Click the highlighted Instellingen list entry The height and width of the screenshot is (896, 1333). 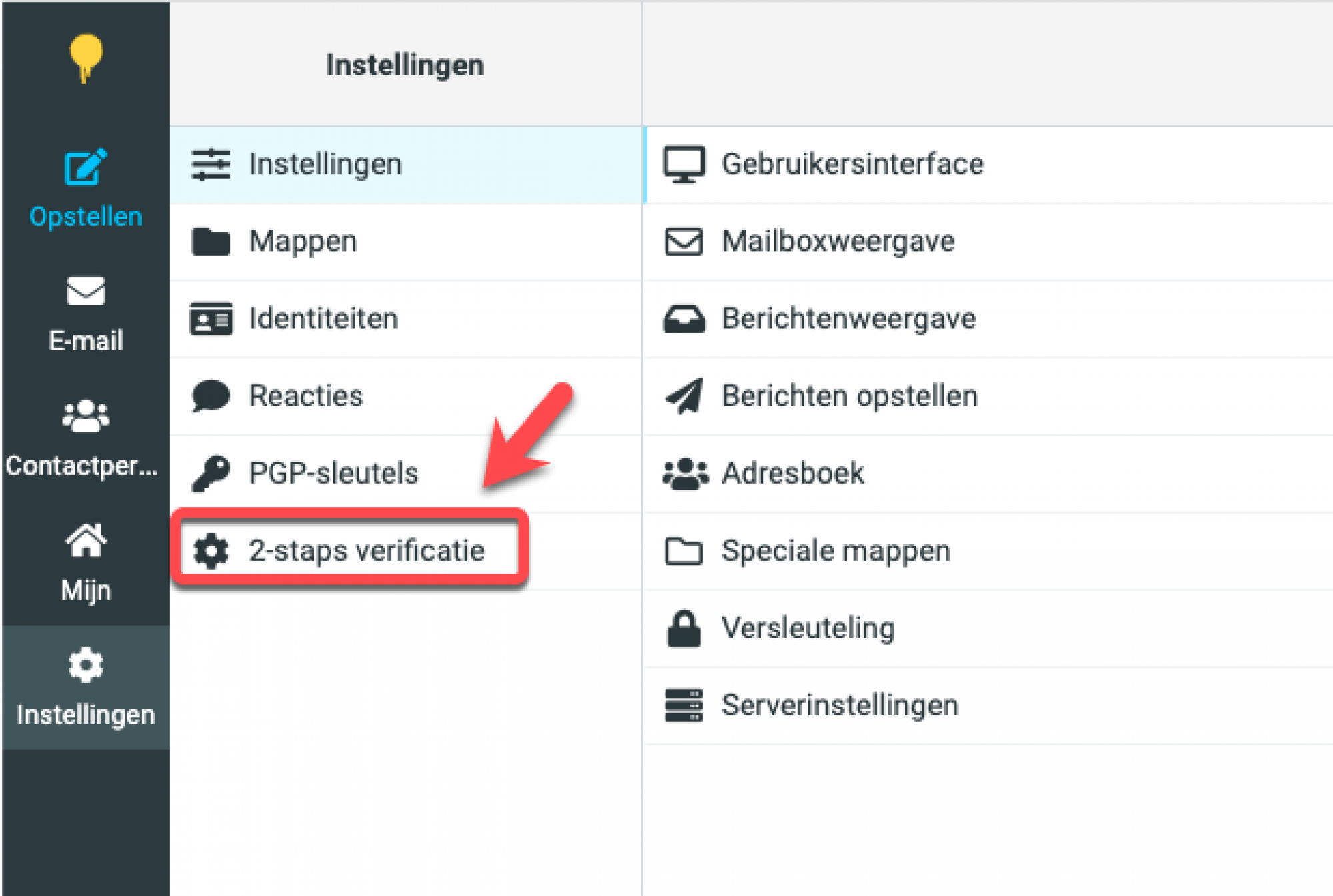[325, 164]
